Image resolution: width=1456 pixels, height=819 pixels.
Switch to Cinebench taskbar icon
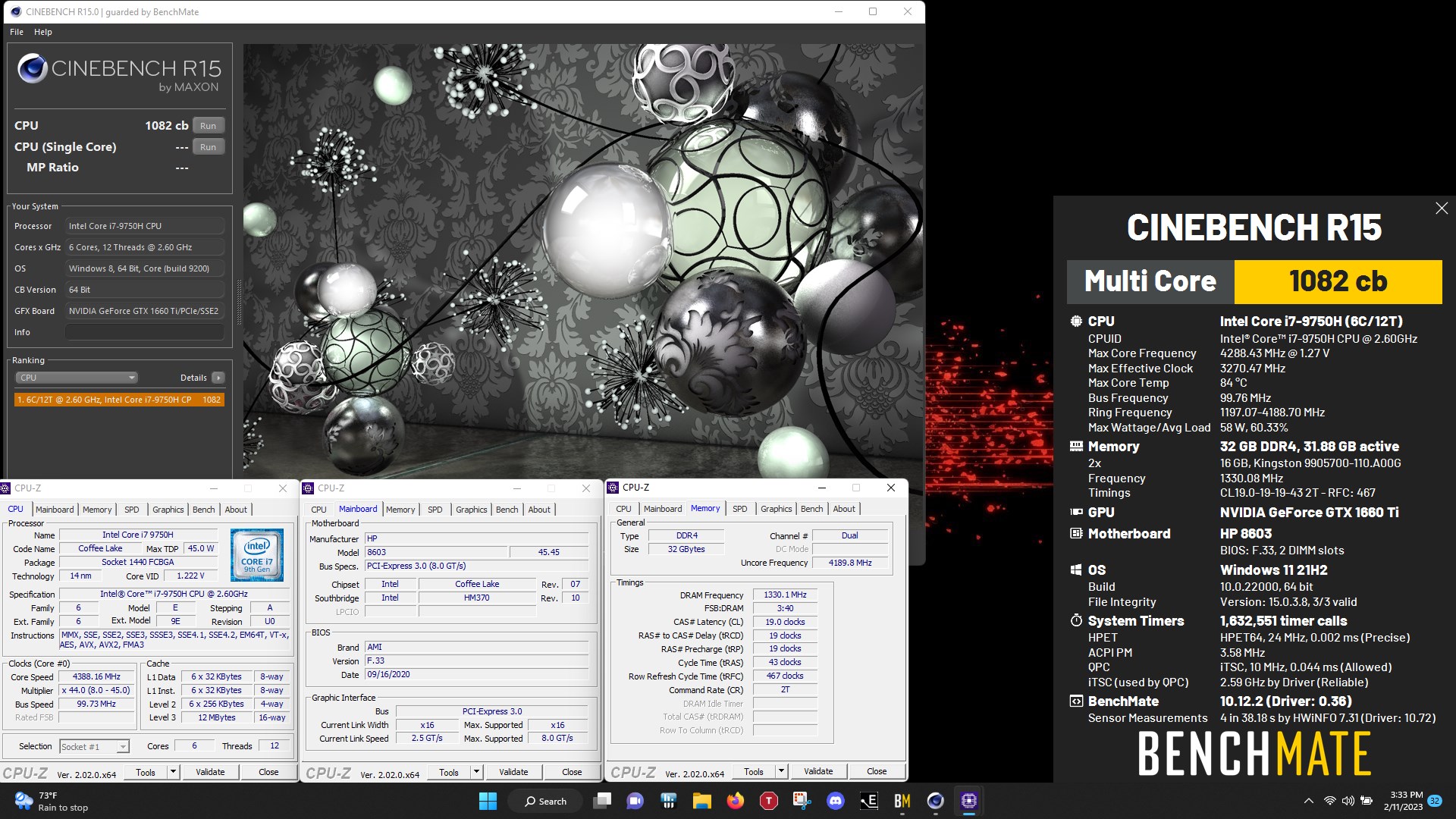click(935, 802)
